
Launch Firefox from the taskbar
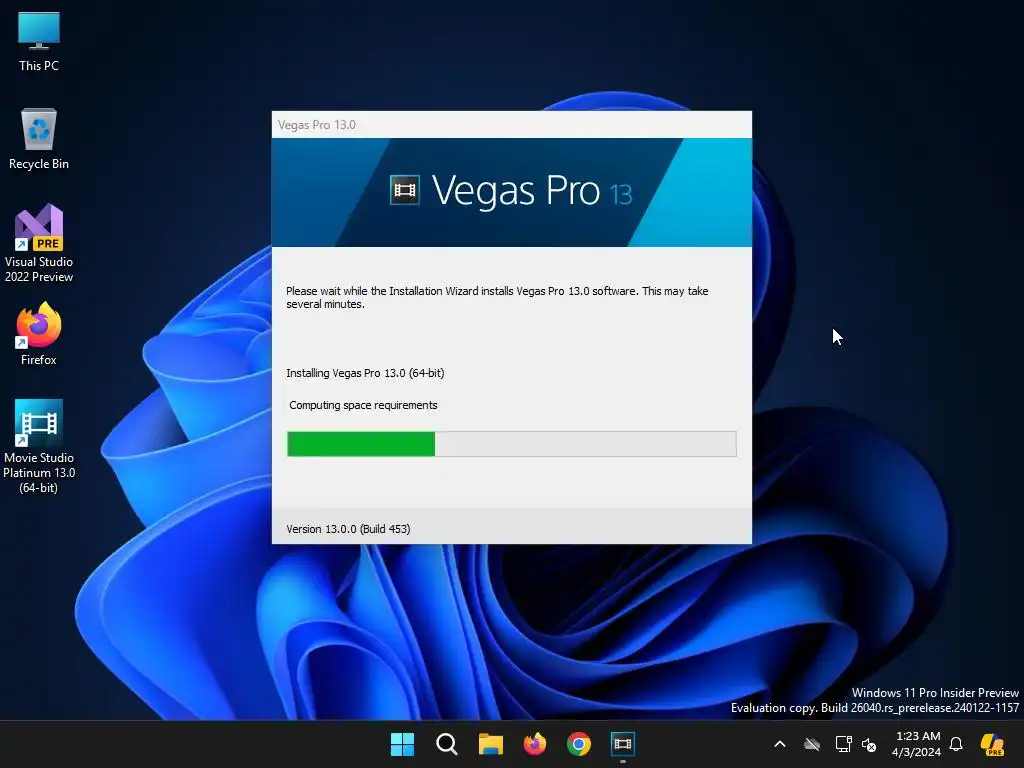tap(535, 744)
